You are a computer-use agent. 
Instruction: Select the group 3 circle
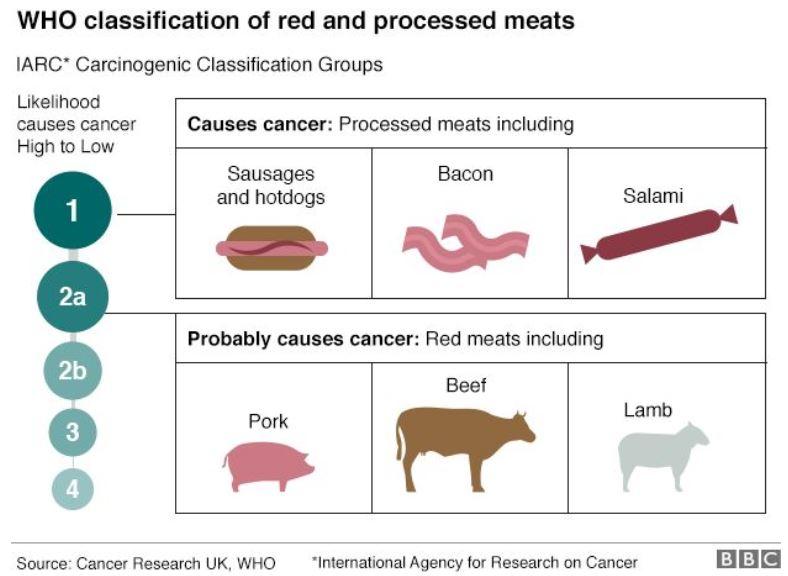(x=72, y=433)
